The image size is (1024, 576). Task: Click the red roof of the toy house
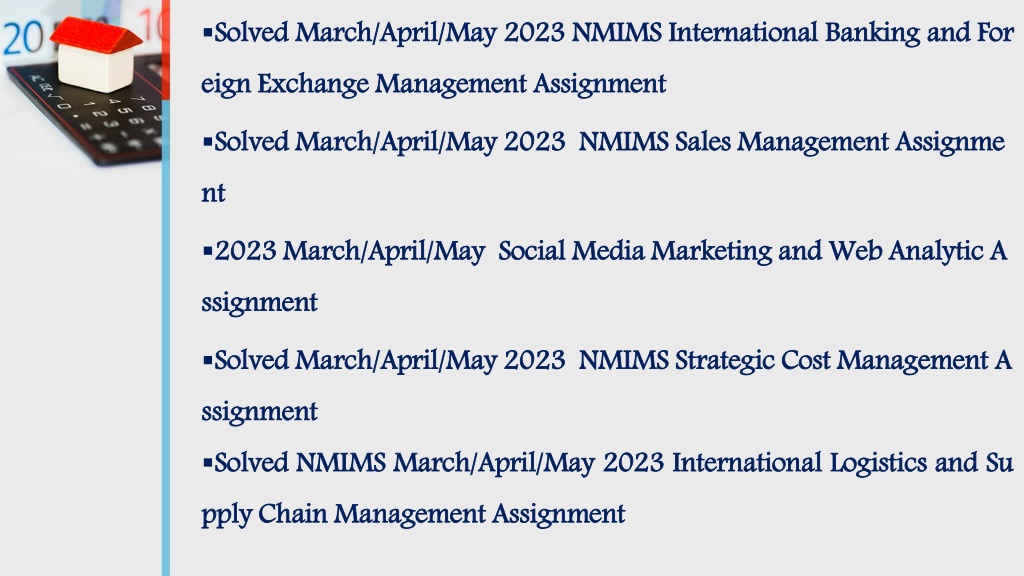coord(96,35)
